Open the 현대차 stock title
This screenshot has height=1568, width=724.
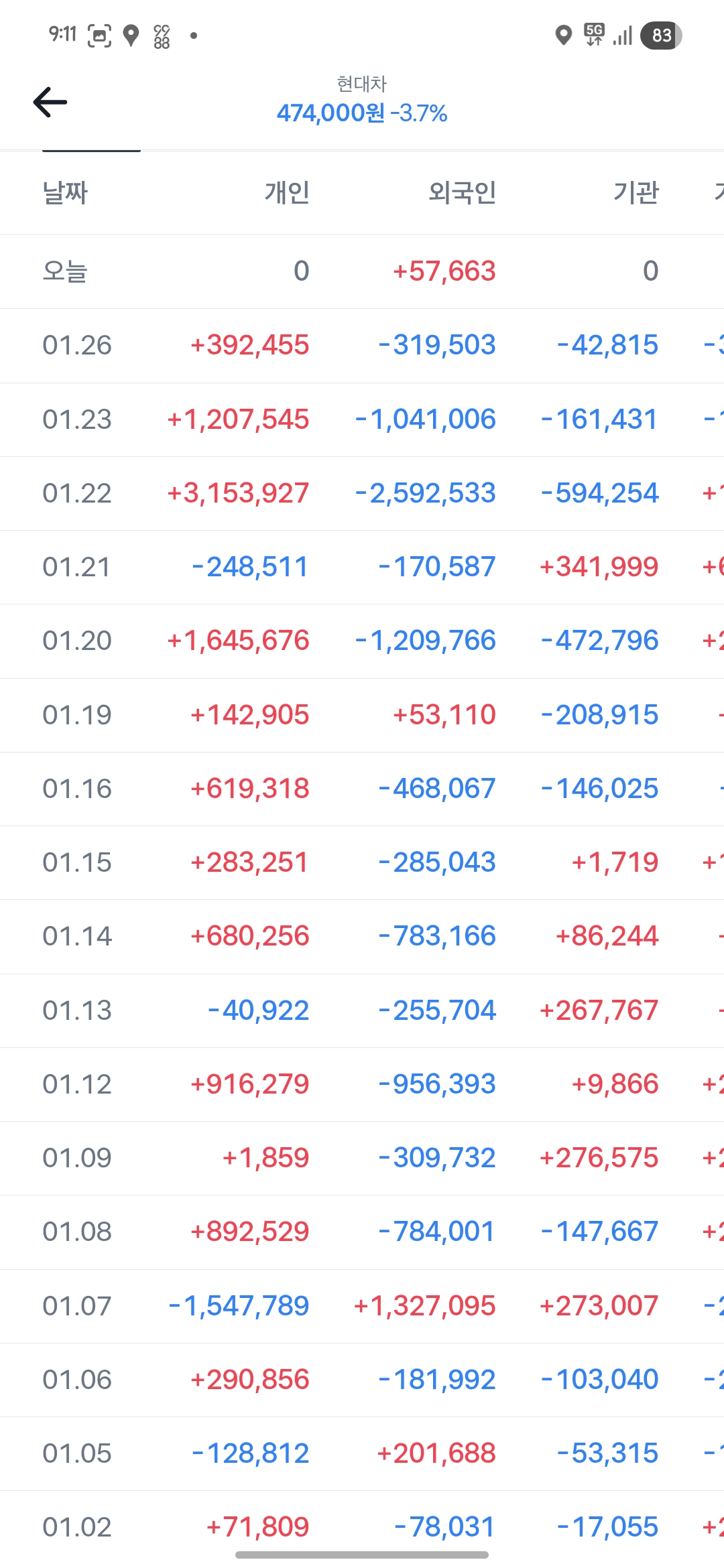pos(362,84)
